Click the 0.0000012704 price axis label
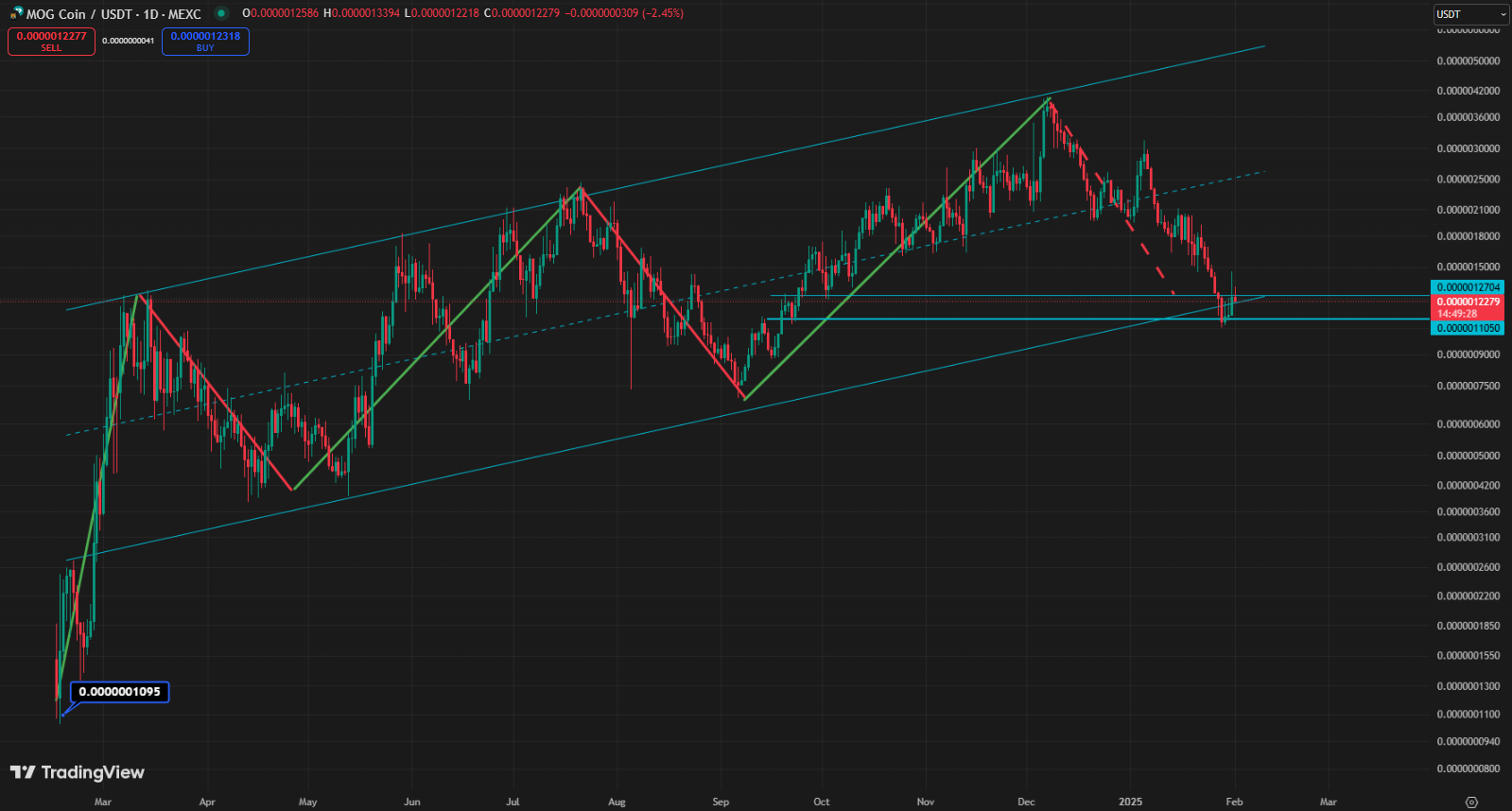Image resolution: width=1512 pixels, height=811 pixels. [1469, 287]
